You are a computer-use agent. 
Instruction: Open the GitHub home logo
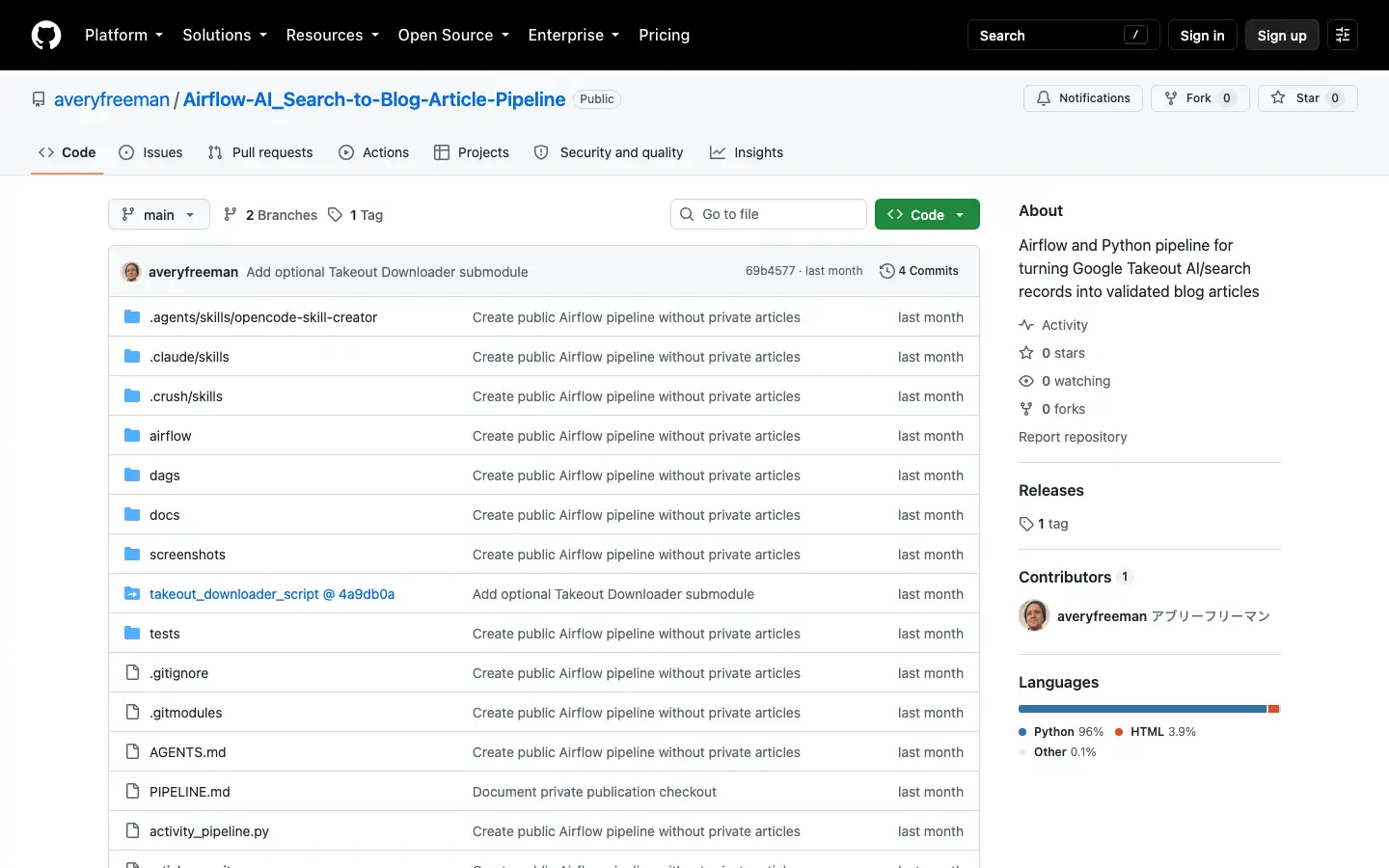coord(46,35)
